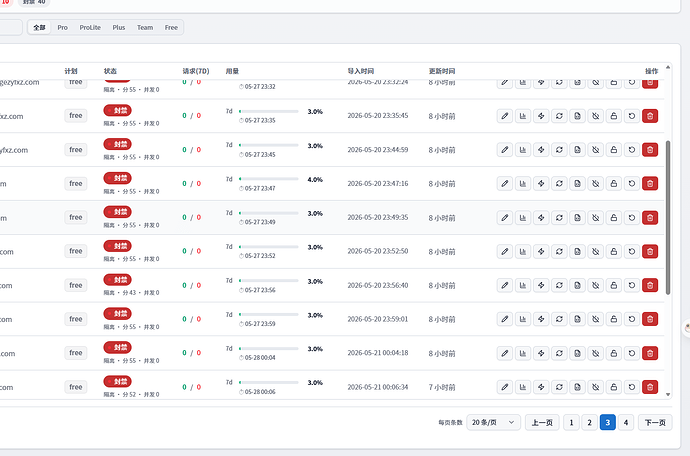Go to next page with 下一页
The image size is (690, 456).
pos(655,423)
